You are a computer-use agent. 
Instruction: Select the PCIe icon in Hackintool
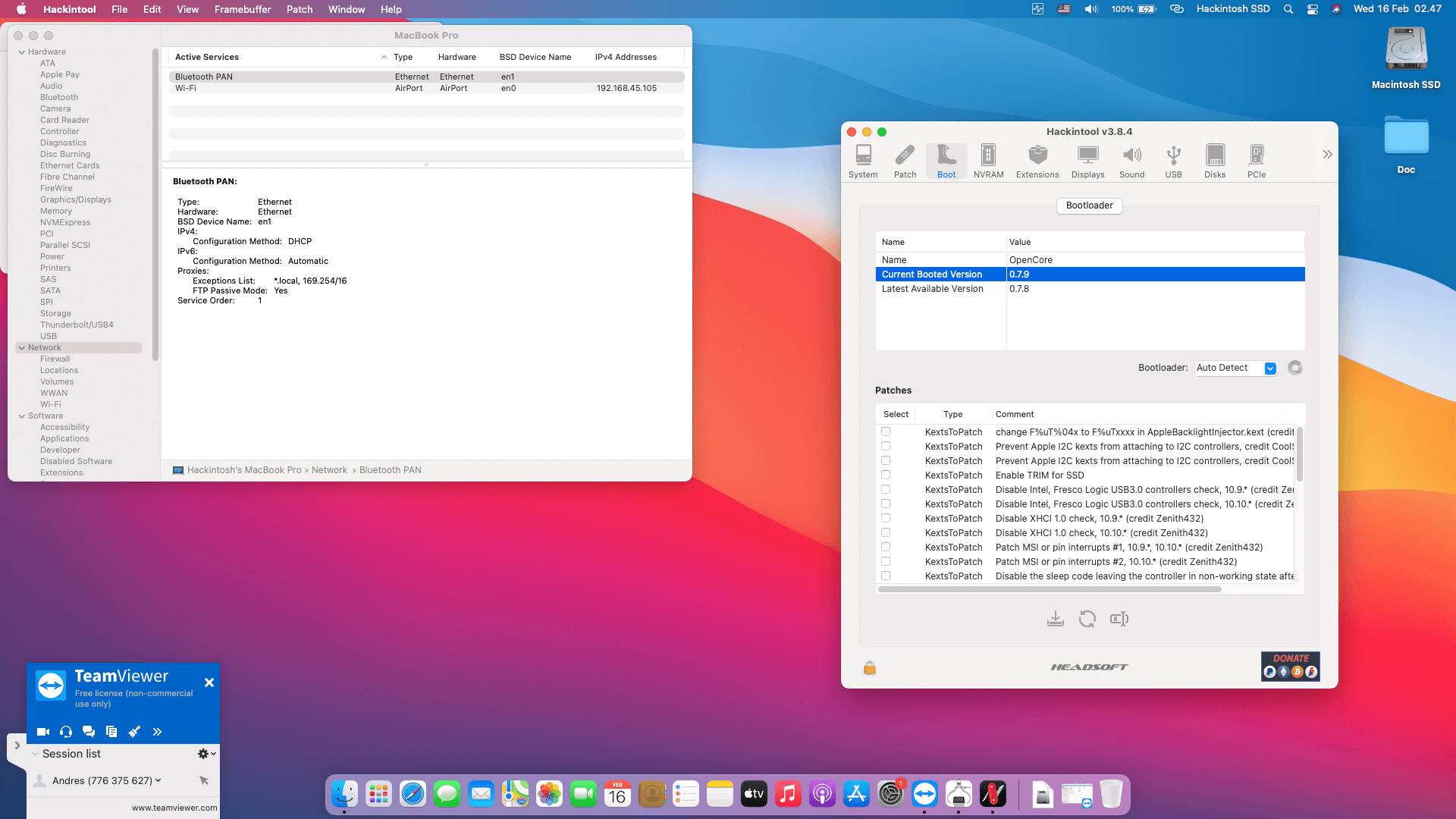pyautogui.click(x=1257, y=160)
